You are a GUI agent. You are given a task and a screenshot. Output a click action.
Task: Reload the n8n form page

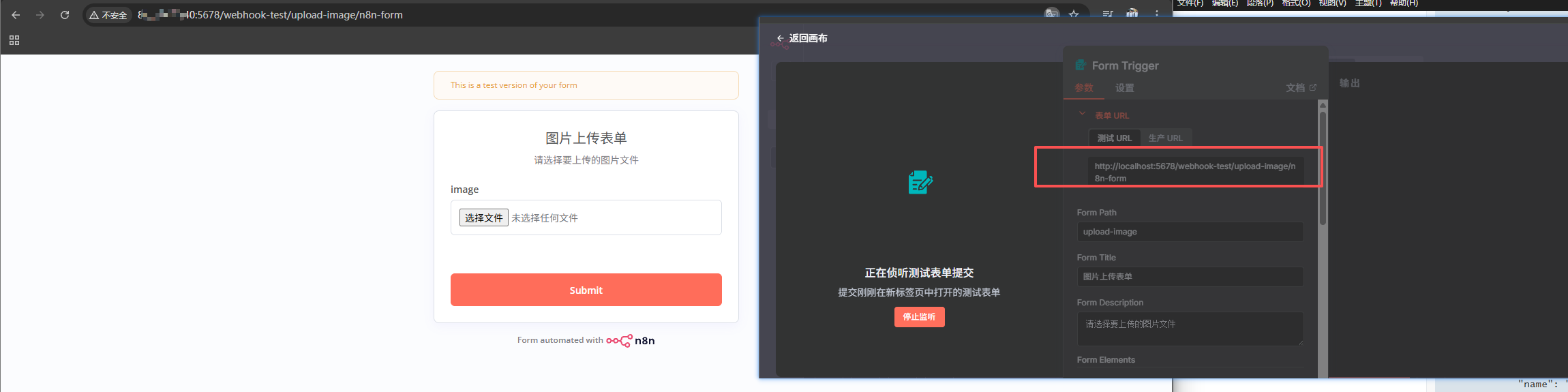pos(65,15)
